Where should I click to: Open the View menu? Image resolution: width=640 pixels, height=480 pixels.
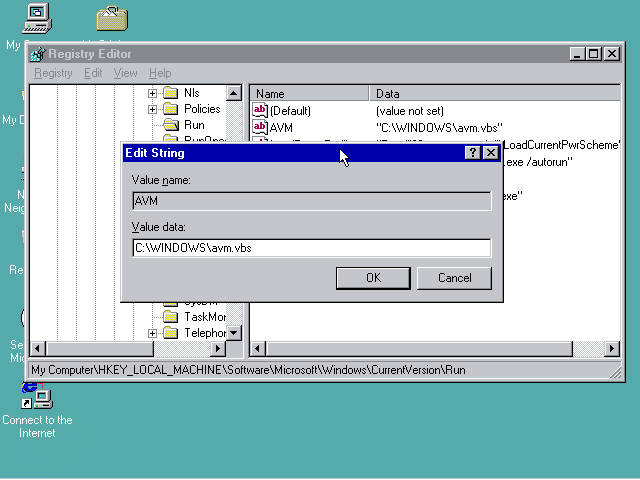(125, 73)
